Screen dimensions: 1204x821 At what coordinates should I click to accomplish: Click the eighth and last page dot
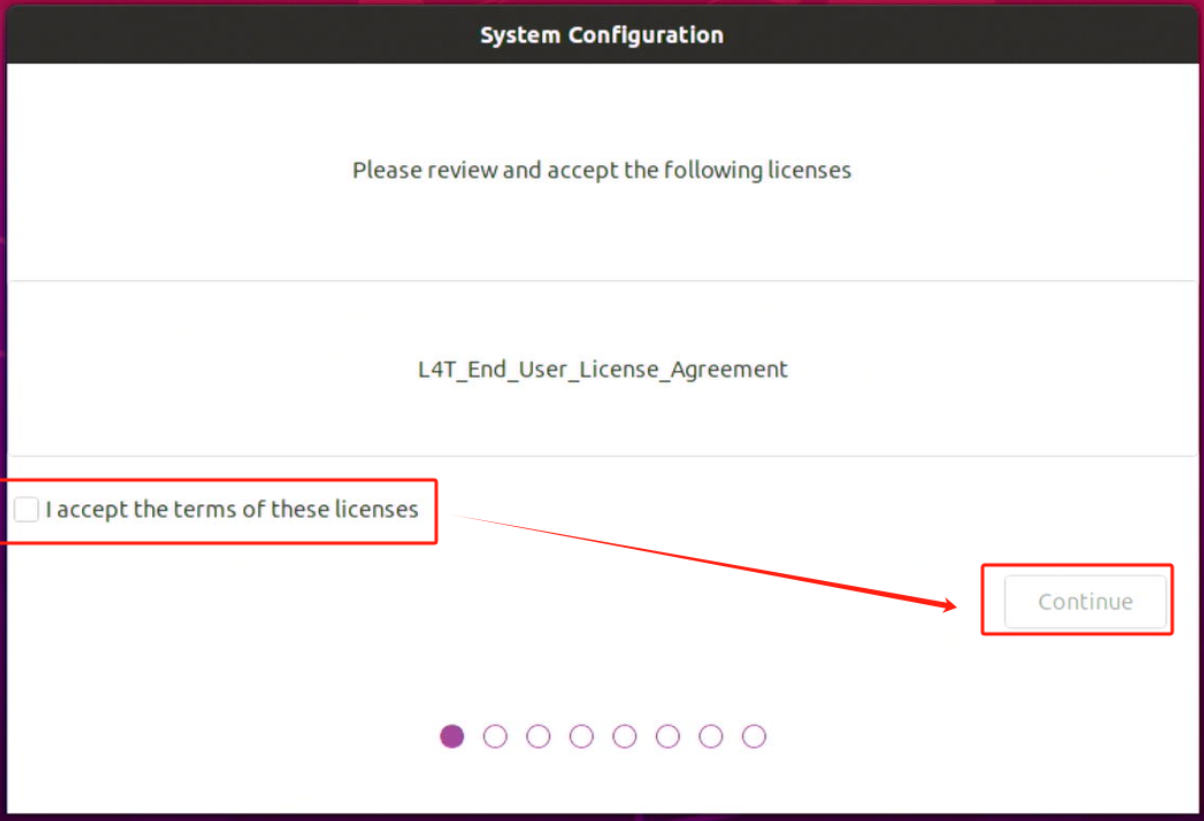(x=754, y=737)
